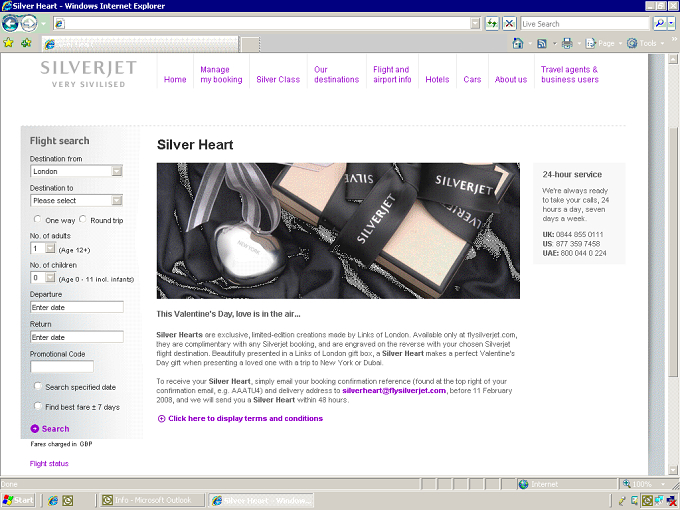Select Find best fare ± 7 days option

pyautogui.click(x=38, y=406)
